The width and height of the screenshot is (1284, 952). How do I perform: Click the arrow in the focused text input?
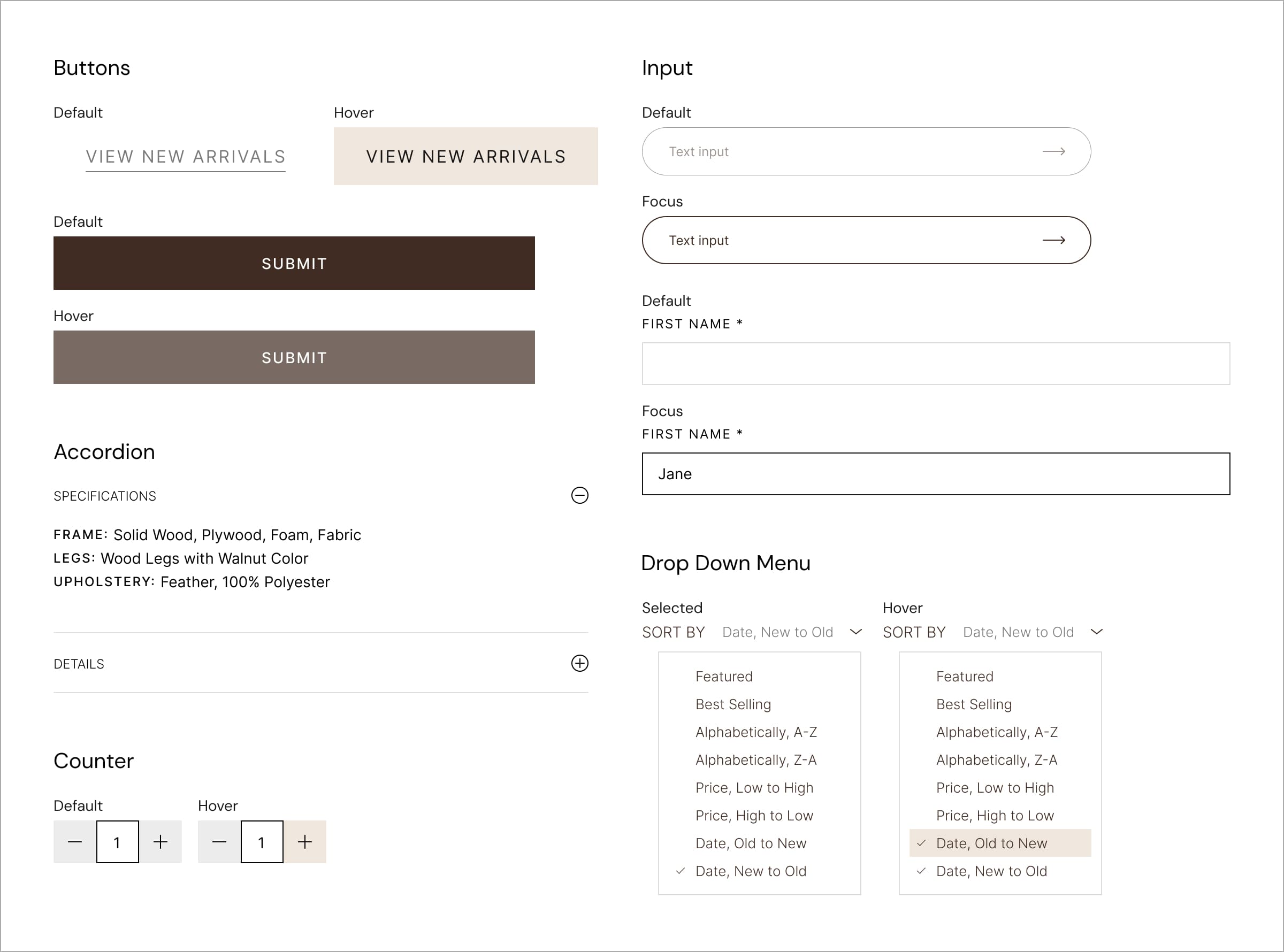[x=1054, y=240]
